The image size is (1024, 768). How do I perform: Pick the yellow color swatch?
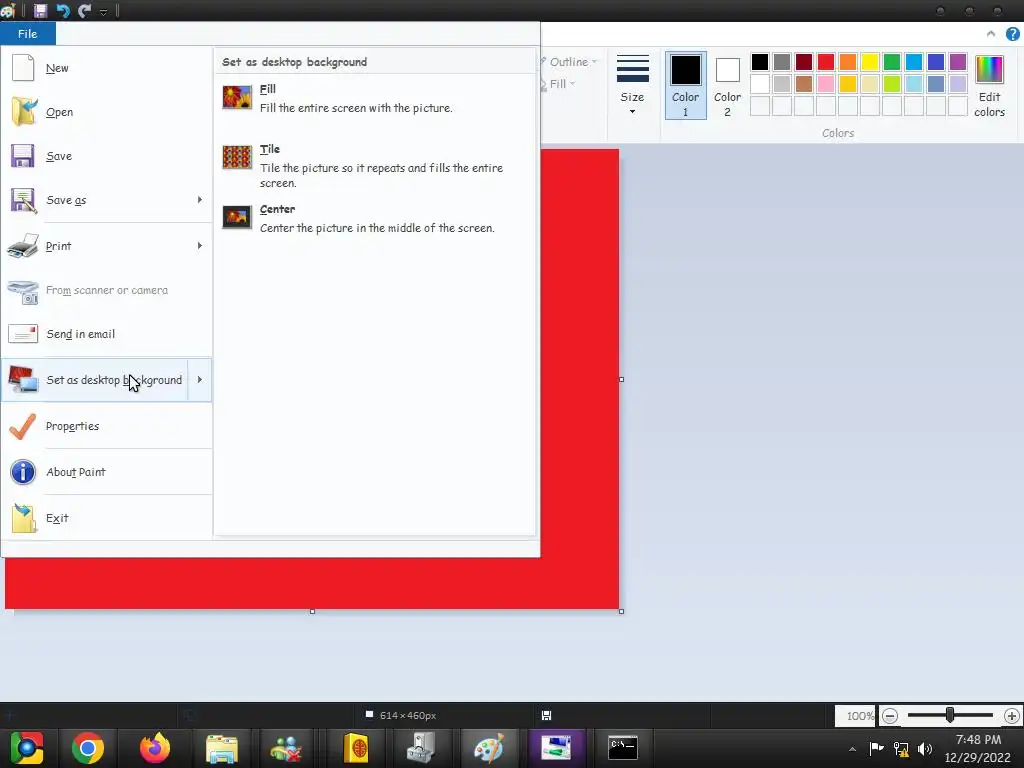click(869, 62)
